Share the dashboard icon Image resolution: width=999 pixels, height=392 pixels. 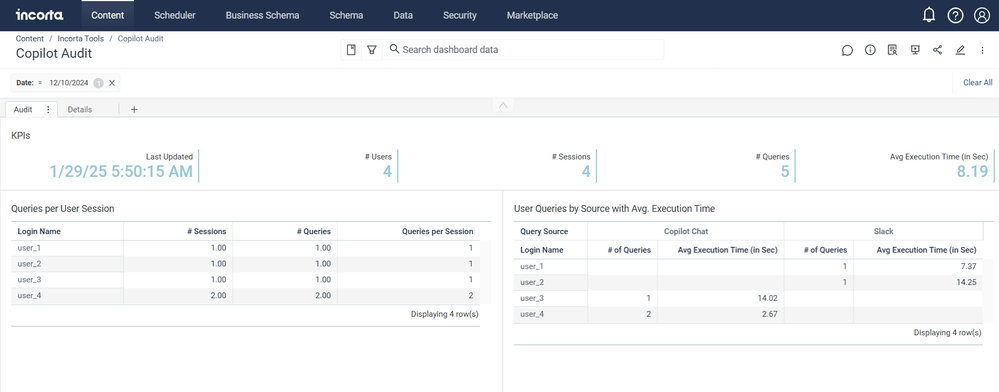pyautogui.click(x=937, y=50)
